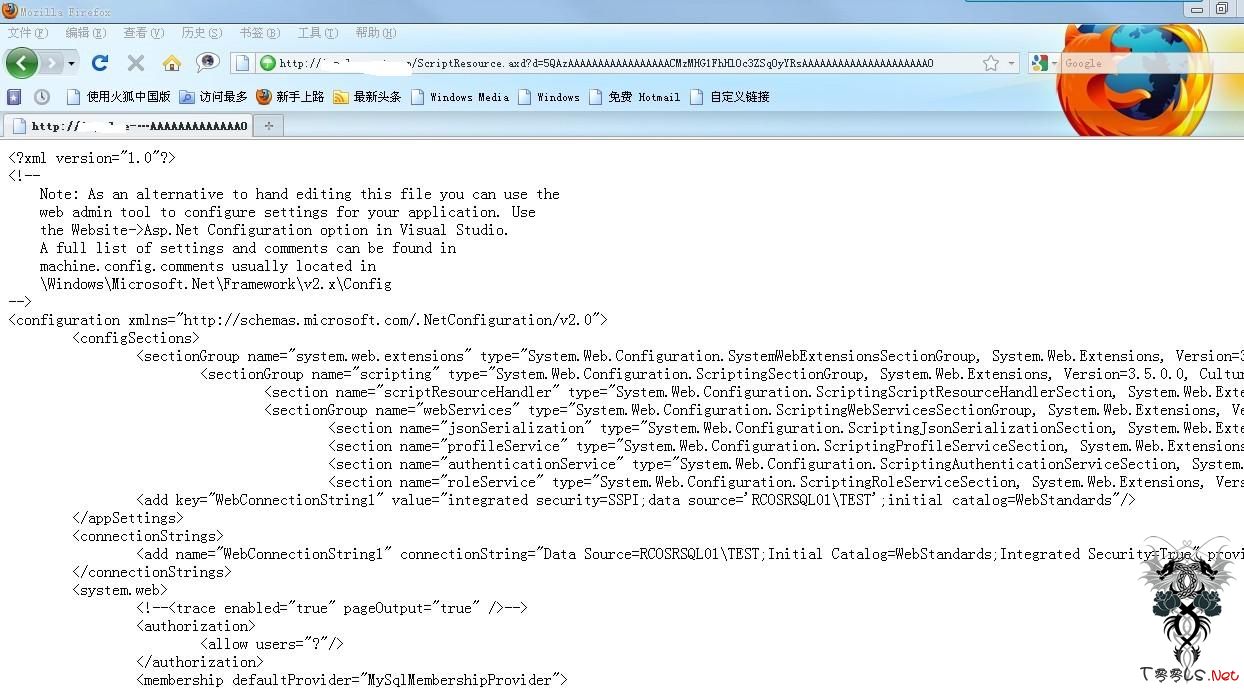Open the 帮助 (Help) menu

click(376, 33)
